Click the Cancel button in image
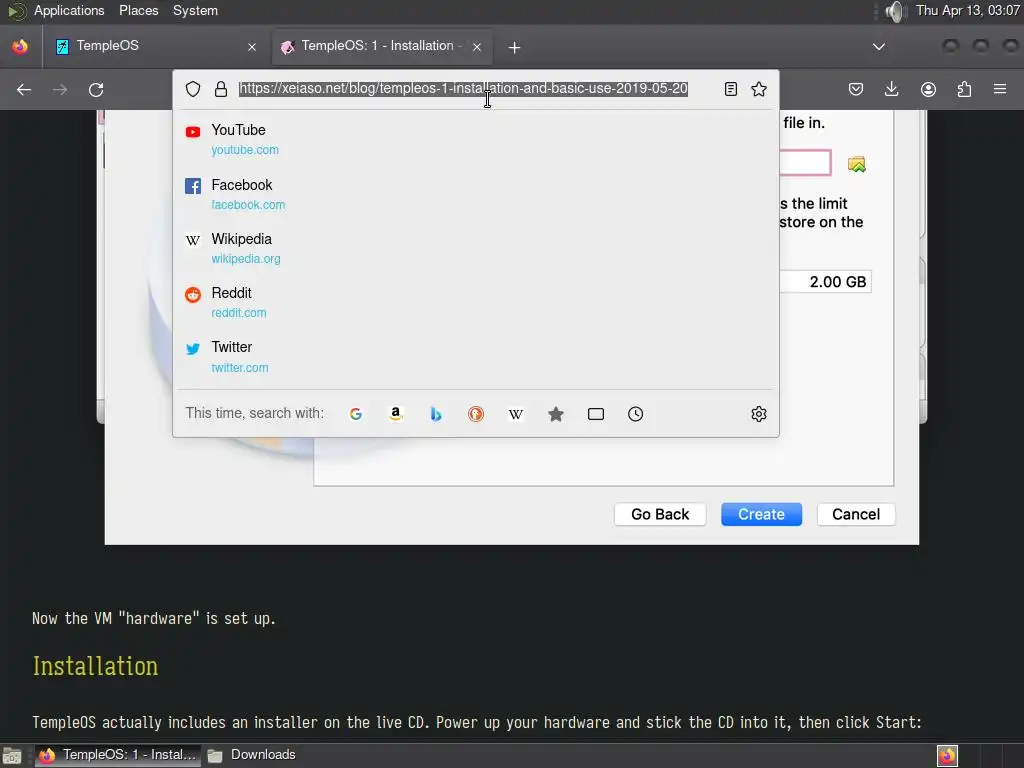Viewport: 1024px width, 768px height. tap(856, 515)
